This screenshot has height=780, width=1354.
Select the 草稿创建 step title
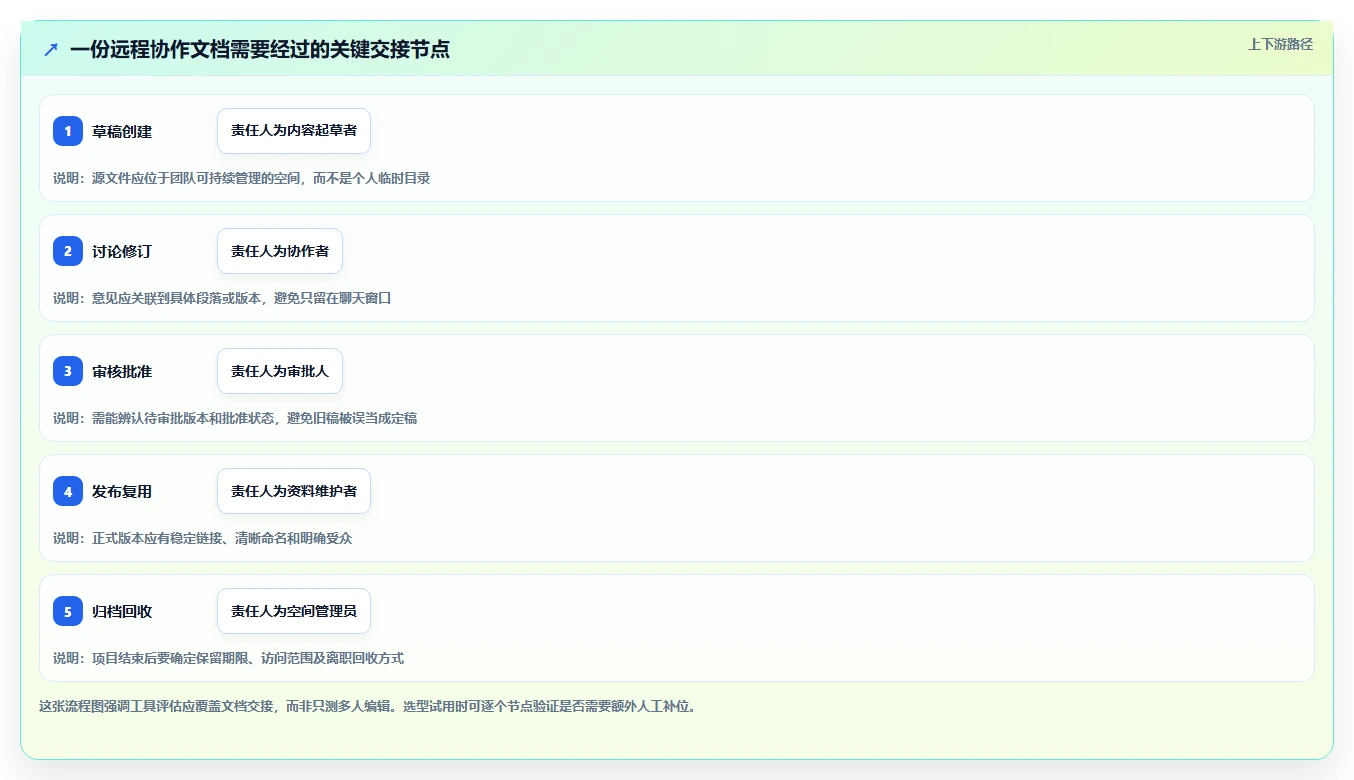coord(122,131)
